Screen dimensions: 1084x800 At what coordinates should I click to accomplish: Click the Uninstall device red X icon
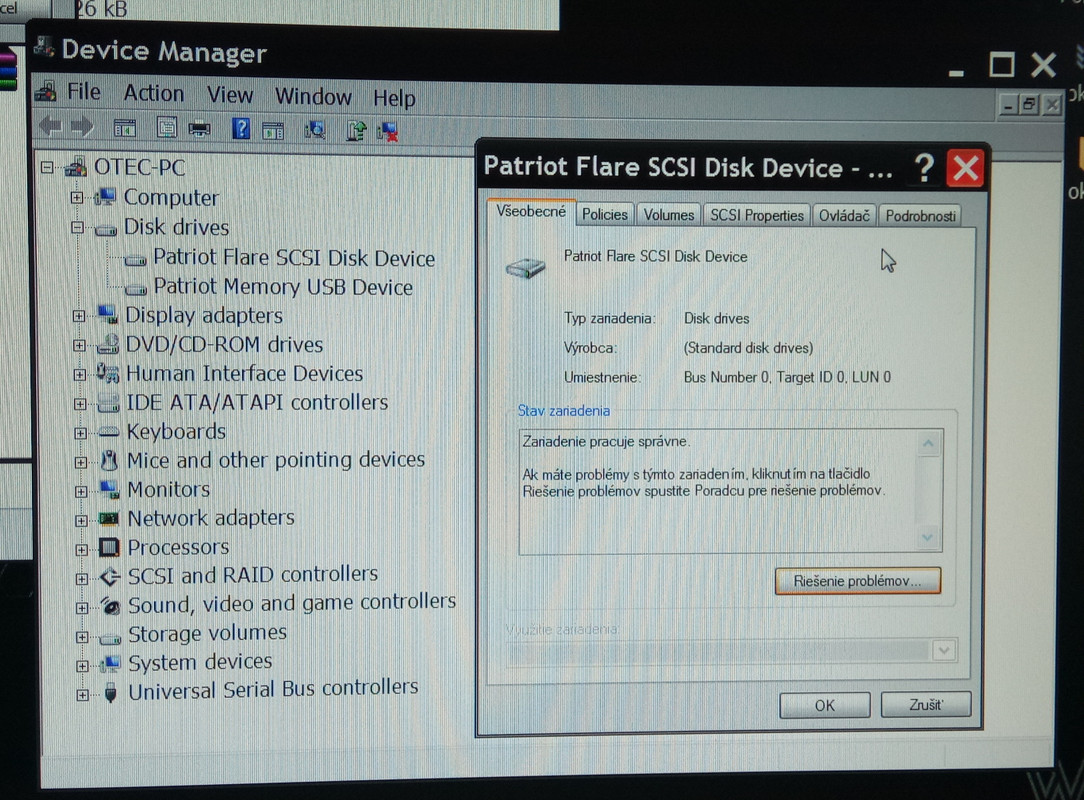coord(388,131)
